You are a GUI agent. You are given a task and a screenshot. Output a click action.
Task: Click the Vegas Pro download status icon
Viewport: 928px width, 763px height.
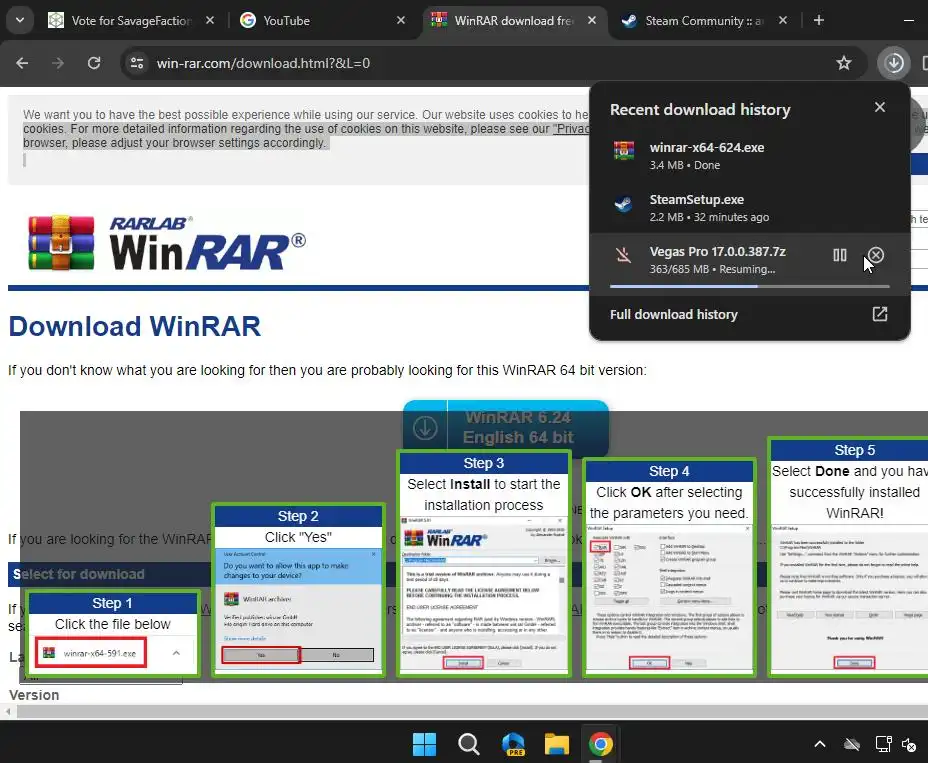tap(623, 255)
